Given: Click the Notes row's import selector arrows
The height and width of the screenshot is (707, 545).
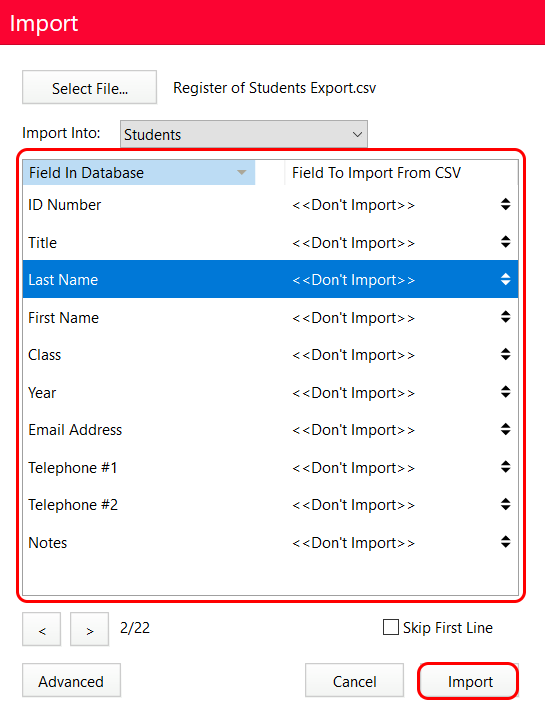Looking at the screenshot, I should [505, 542].
